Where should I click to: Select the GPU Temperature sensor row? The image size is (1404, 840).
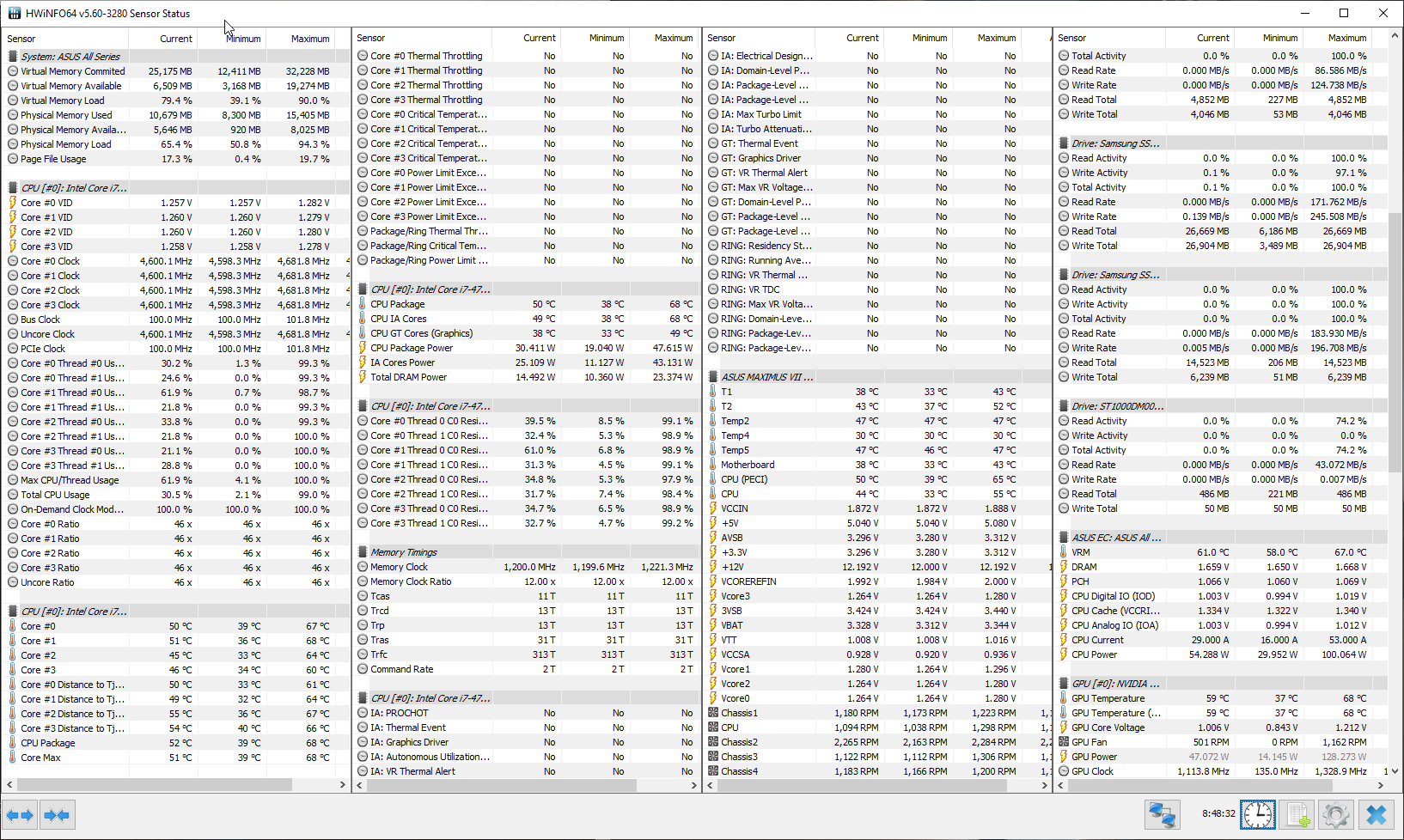pyautogui.click(x=1107, y=698)
